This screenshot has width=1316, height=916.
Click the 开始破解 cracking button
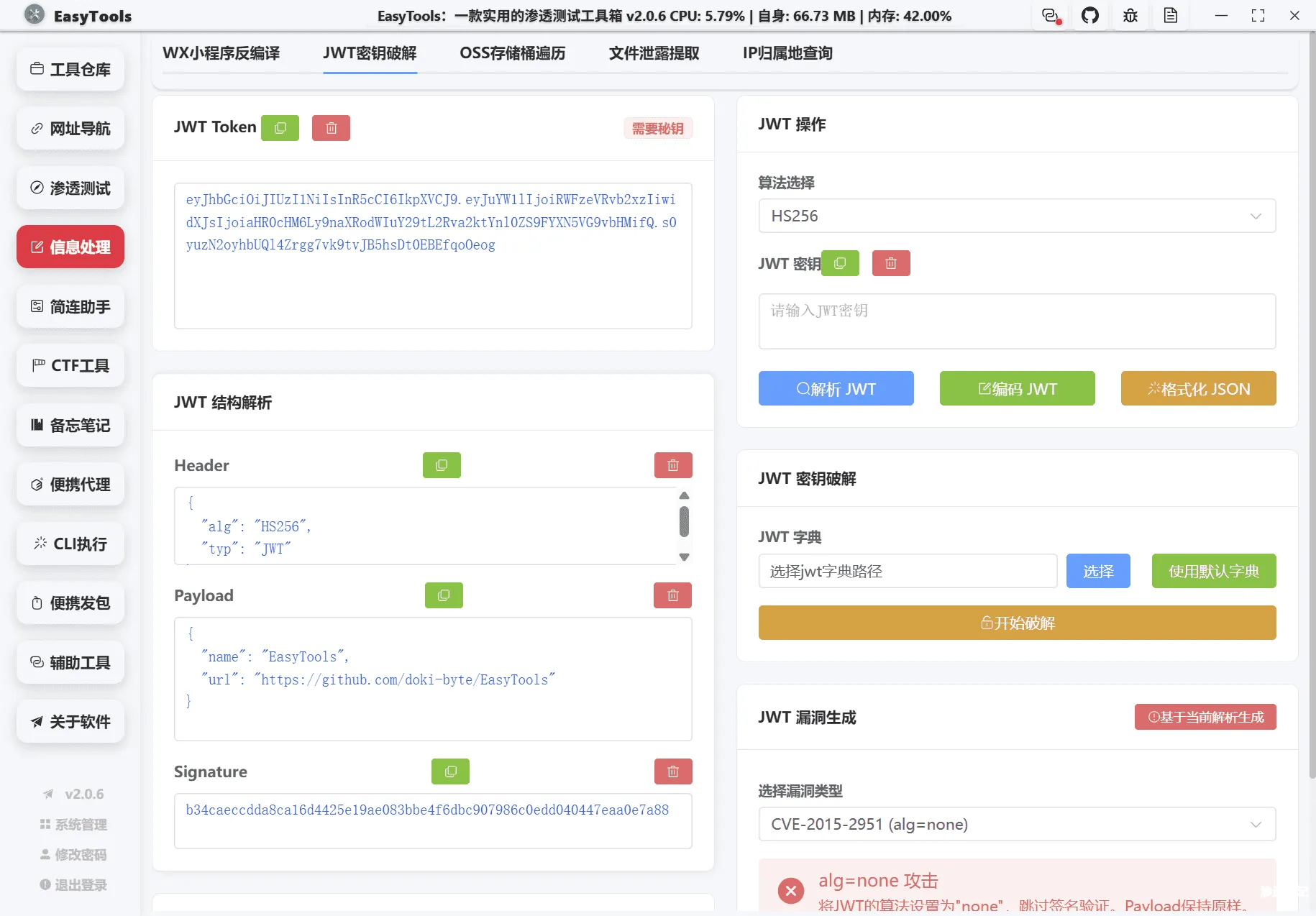click(1016, 623)
